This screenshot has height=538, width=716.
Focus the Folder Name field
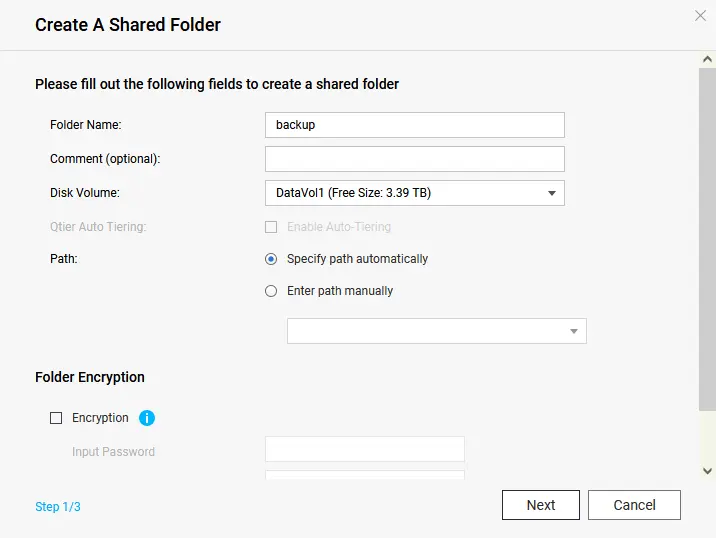point(415,125)
